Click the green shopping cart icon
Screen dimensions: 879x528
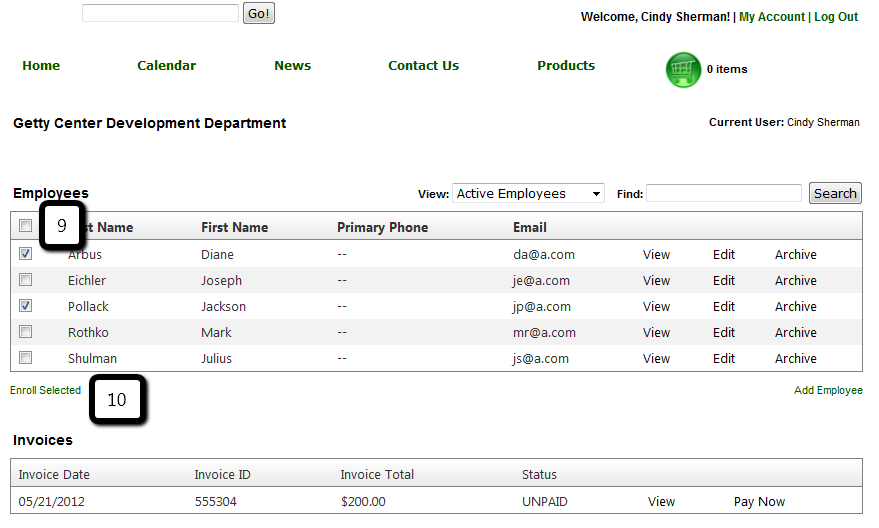pyautogui.click(x=684, y=69)
